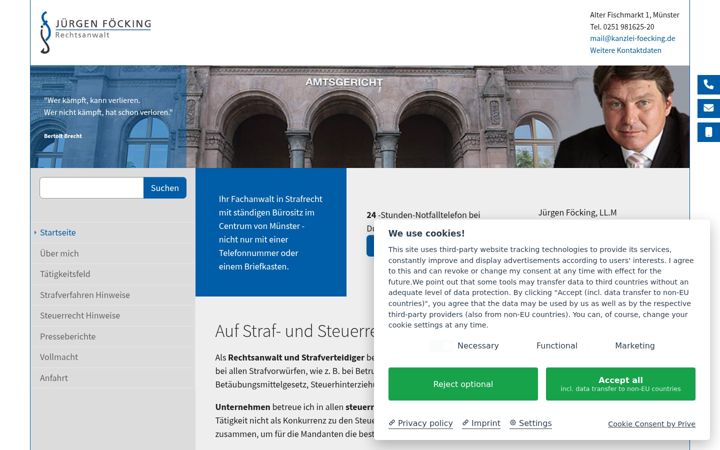This screenshot has height=450, width=720.
Task: Open Strafverfahren Hinweise in the sidebar
Action: (84, 295)
